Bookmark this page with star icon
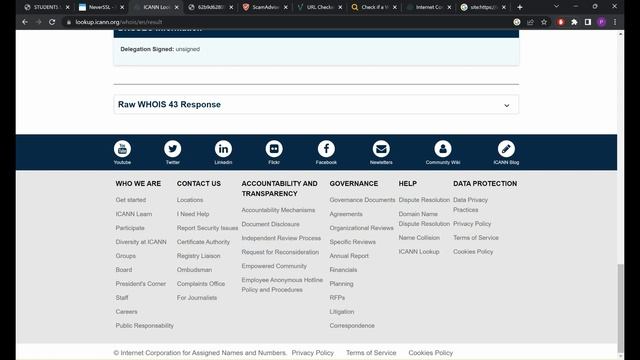640x360 pixels. tap(544, 22)
